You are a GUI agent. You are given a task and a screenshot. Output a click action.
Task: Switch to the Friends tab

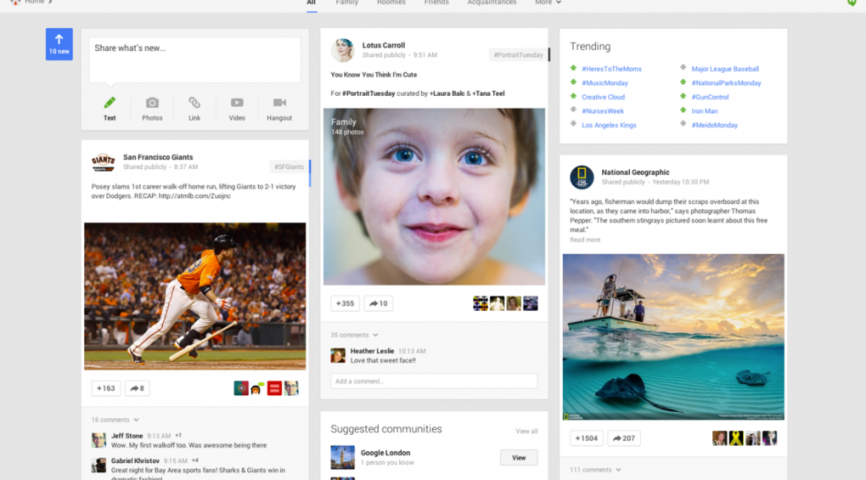pos(436,3)
